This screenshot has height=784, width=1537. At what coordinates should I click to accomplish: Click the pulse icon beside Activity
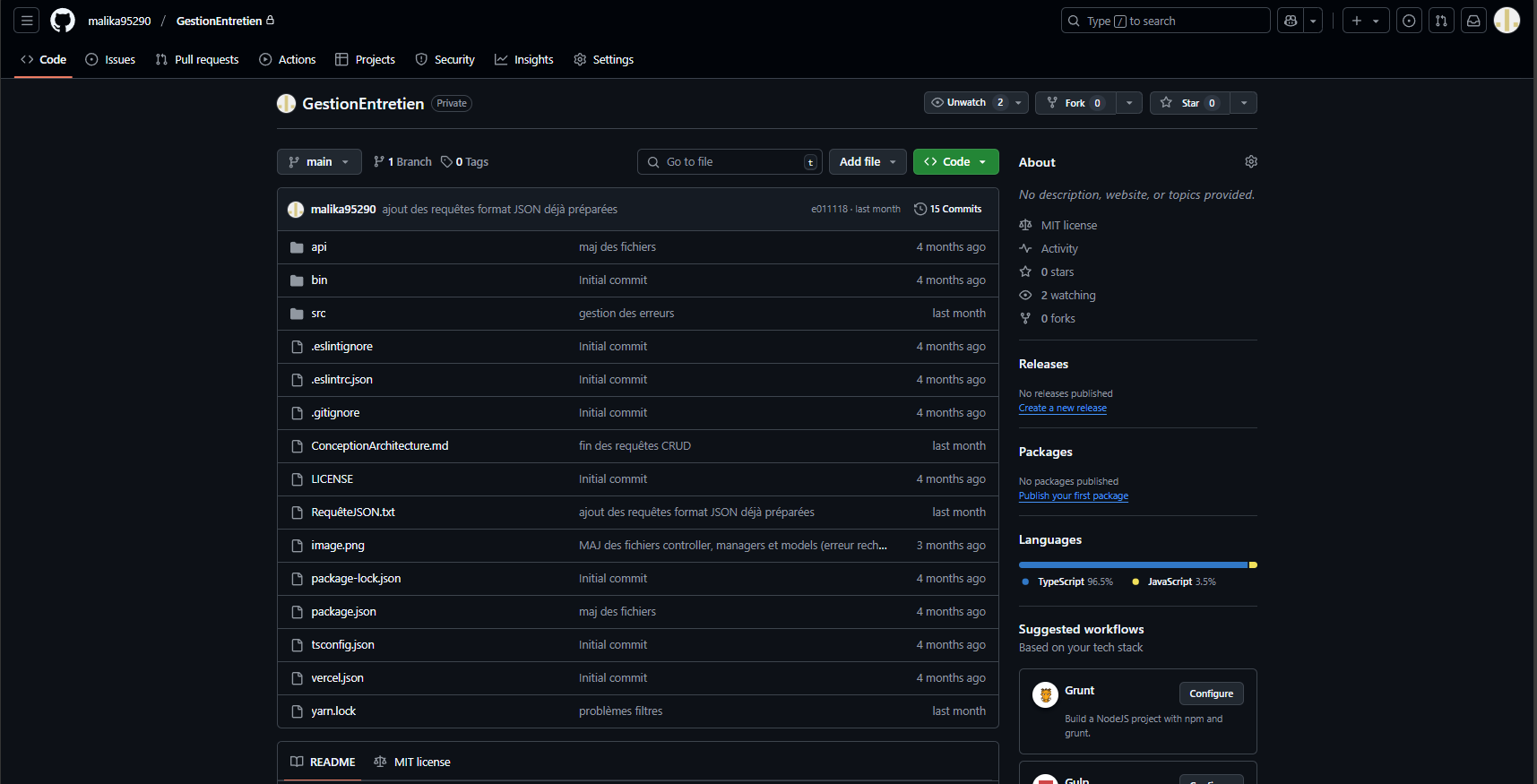[1025, 248]
